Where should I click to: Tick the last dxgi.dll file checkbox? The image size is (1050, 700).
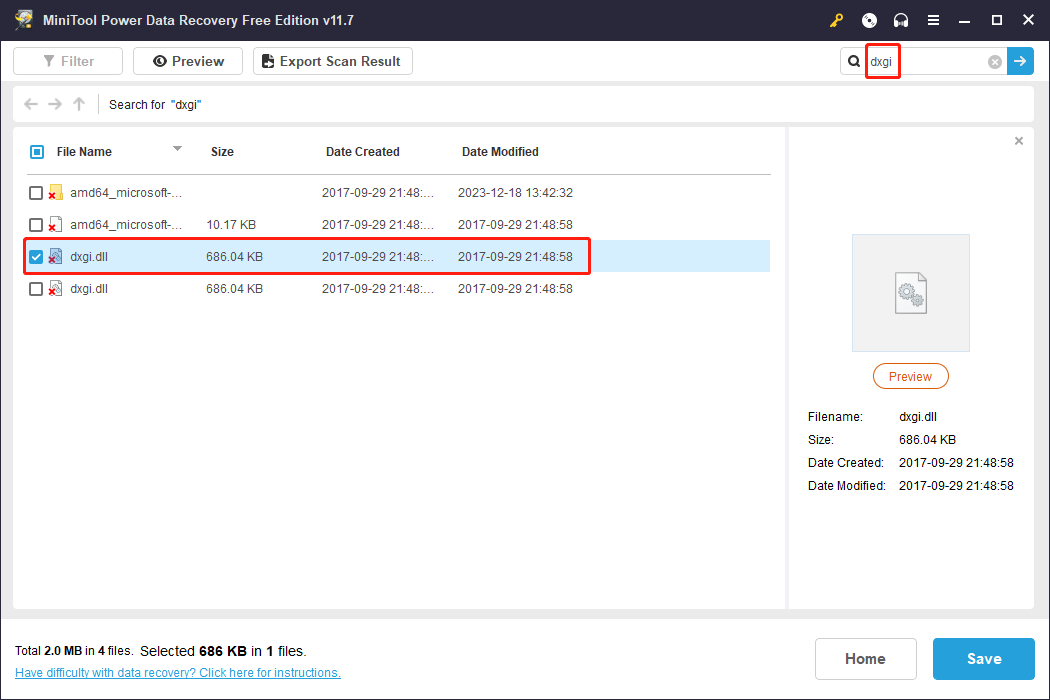point(36,289)
